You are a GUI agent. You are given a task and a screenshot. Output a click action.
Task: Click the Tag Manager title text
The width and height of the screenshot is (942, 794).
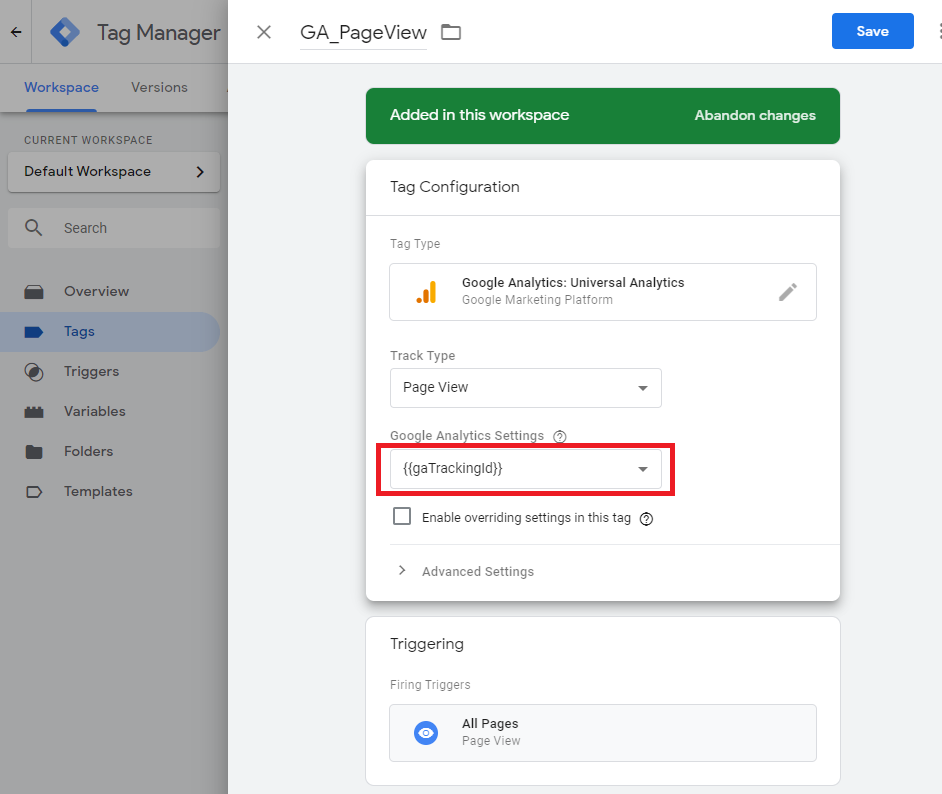159,32
